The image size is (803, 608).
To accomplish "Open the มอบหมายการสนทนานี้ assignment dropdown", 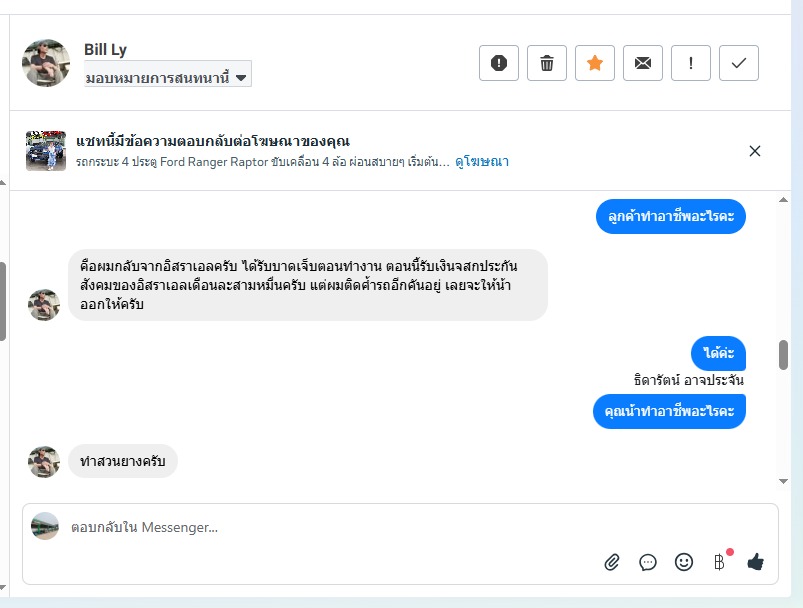I will pos(167,75).
